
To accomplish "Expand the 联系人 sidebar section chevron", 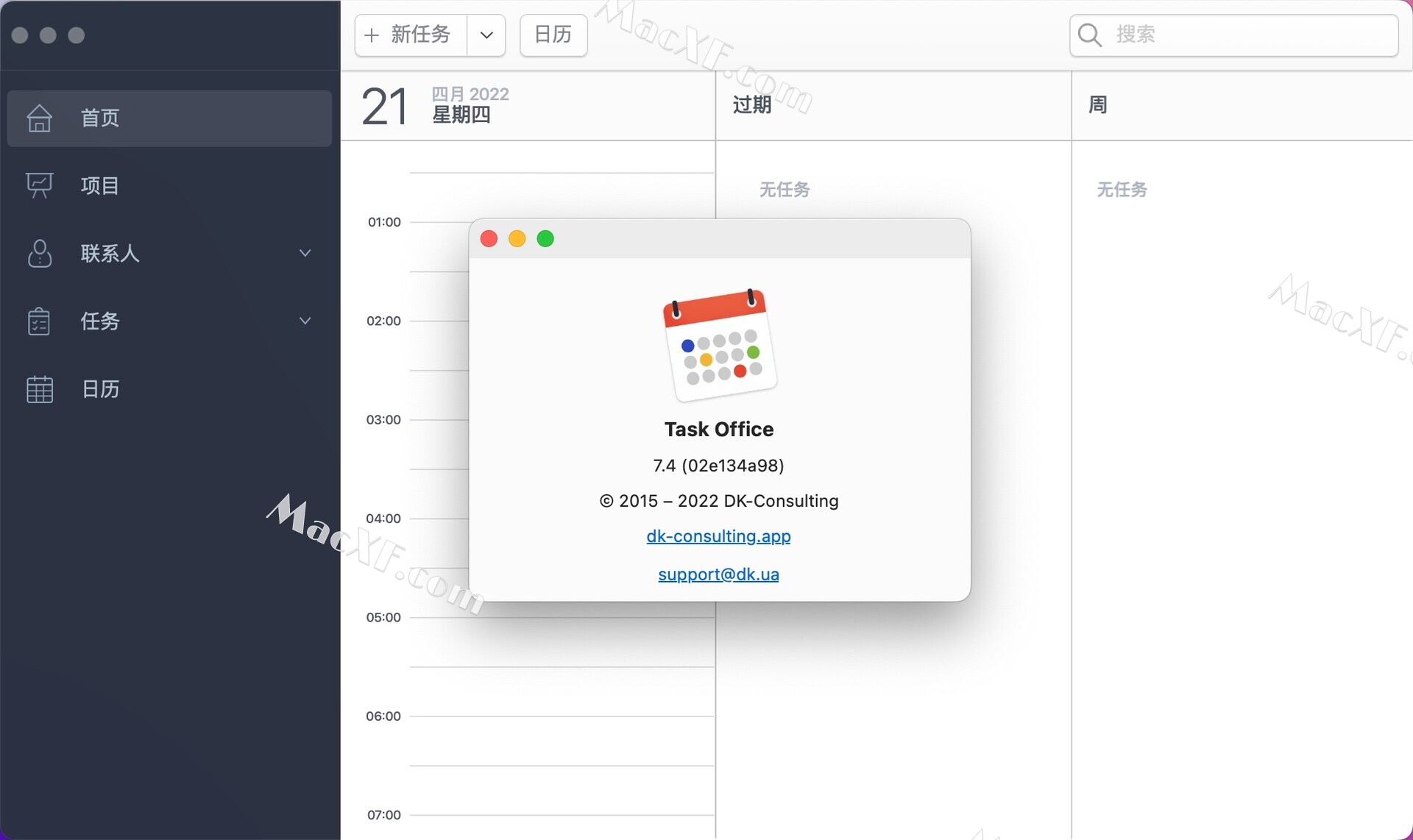I will (305, 253).
